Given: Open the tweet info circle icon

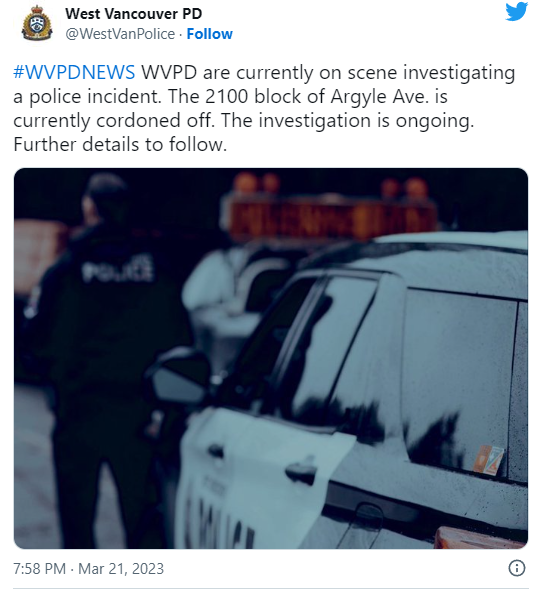Looking at the screenshot, I should tap(517, 568).
